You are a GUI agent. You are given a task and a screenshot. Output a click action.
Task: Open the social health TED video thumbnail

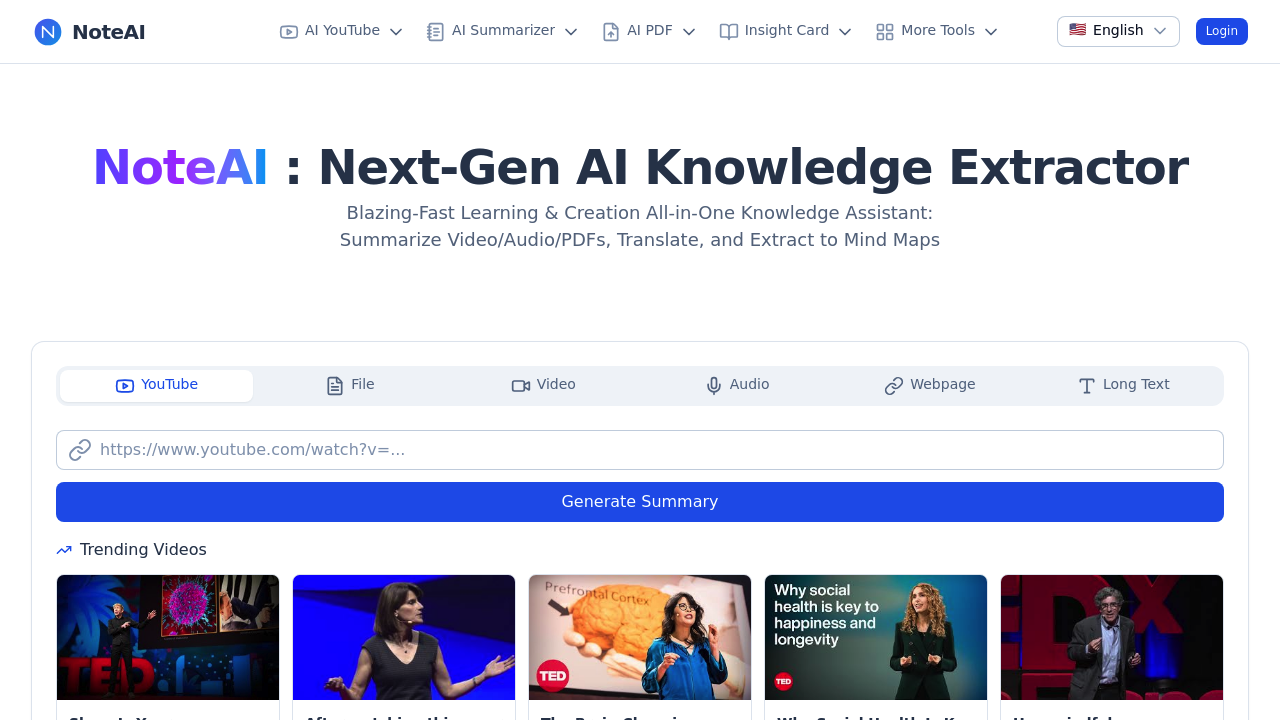(876, 637)
